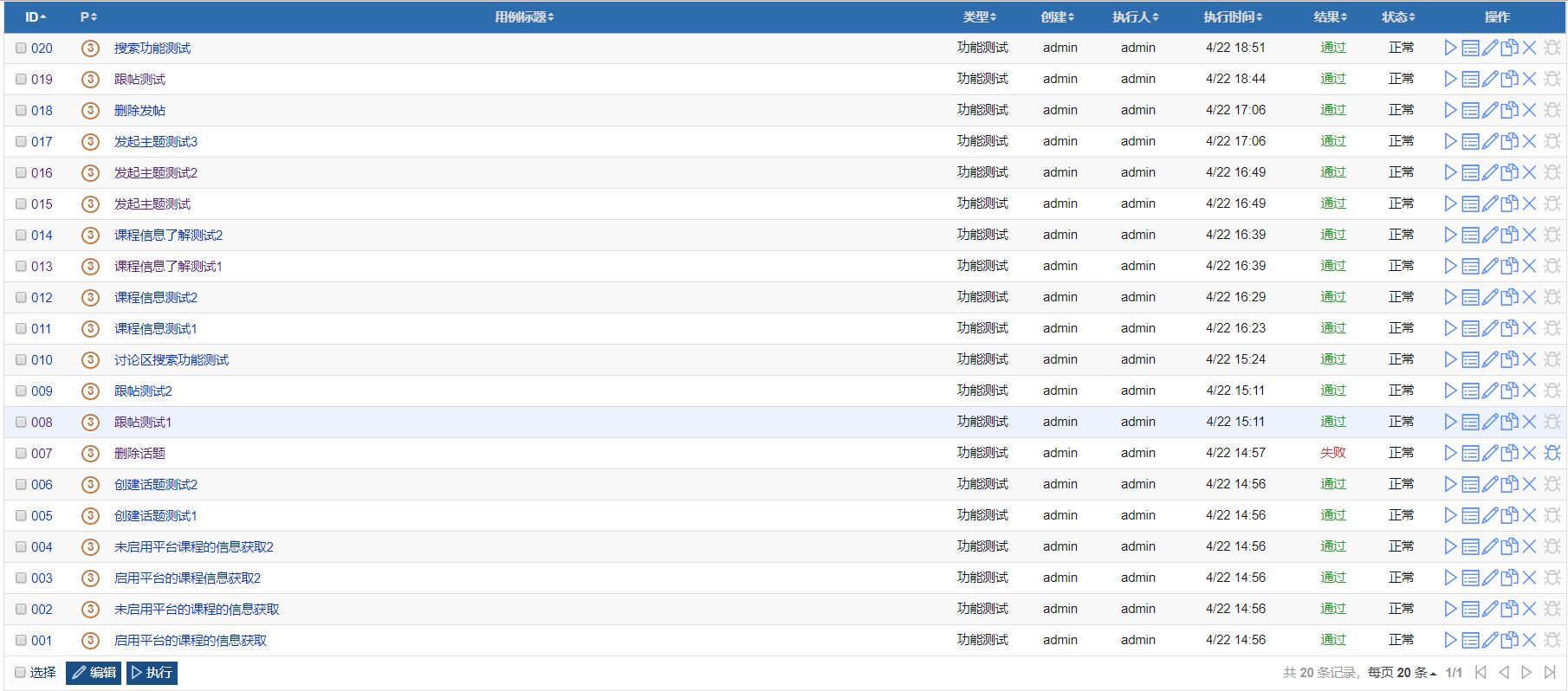The width and height of the screenshot is (1568, 691).
Task: Edit pencil icon for case 013 课程信息了解测试1
Action: pyautogui.click(x=1490, y=267)
